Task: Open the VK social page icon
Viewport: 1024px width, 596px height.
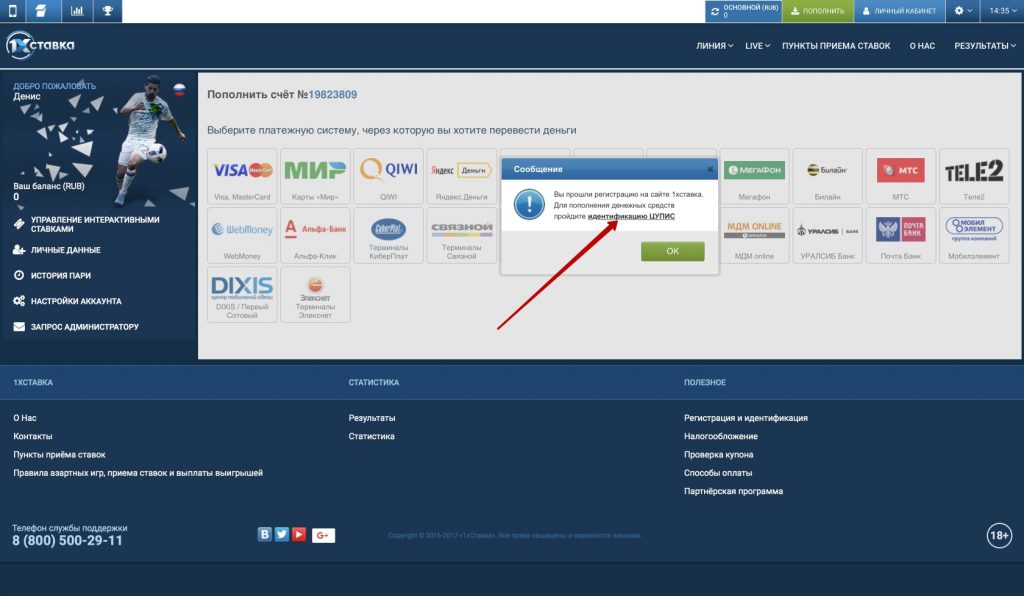Action: (x=265, y=534)
